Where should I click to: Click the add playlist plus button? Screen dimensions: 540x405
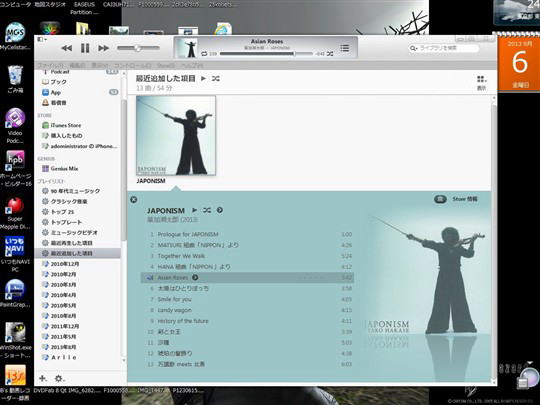coord(42,378)
